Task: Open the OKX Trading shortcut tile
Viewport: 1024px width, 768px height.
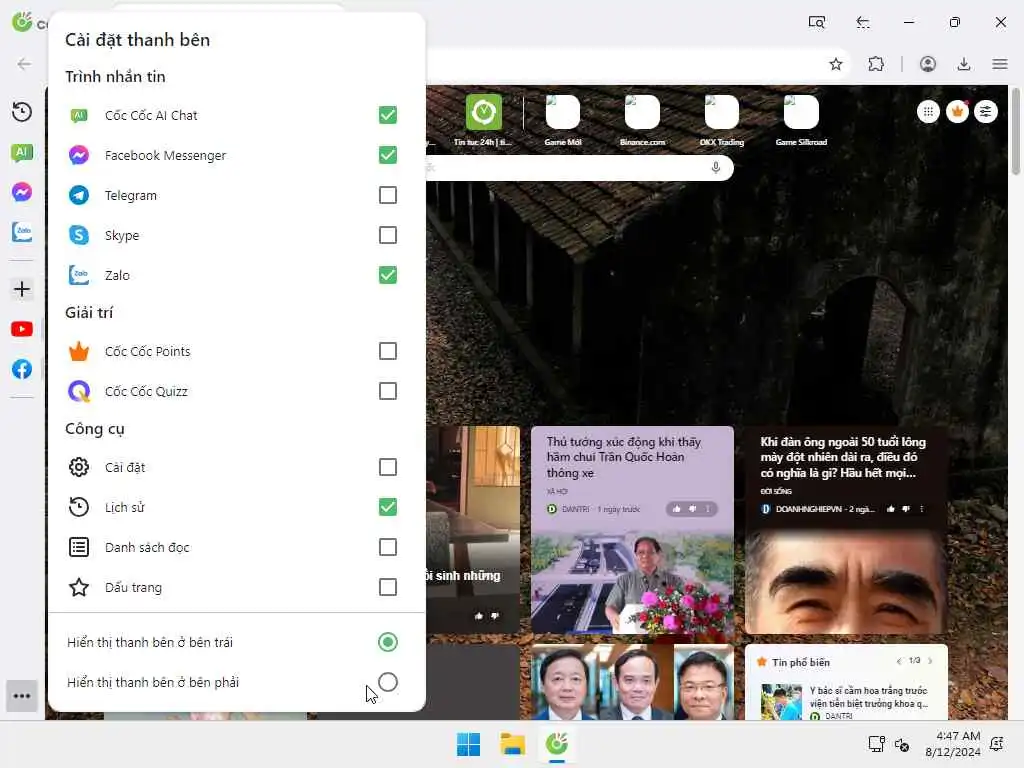Action: click(x=722, y=120)
